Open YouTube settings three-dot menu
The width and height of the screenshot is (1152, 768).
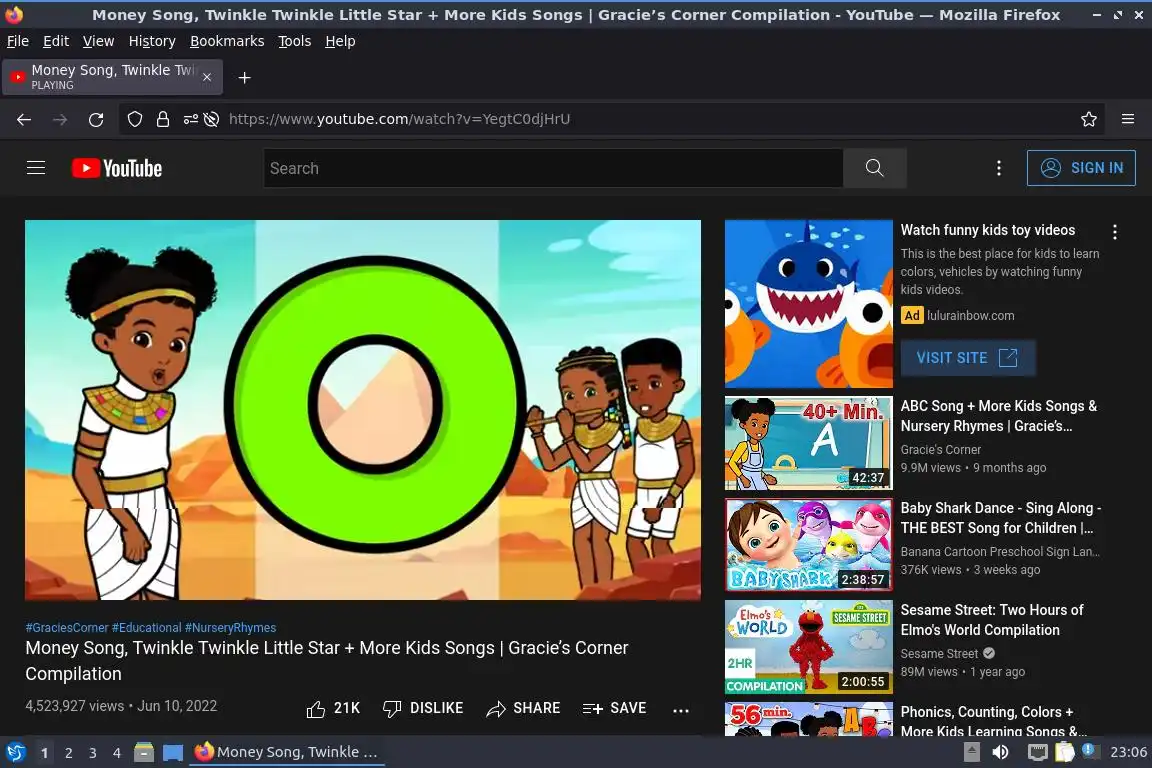click(x=998, y=168)
